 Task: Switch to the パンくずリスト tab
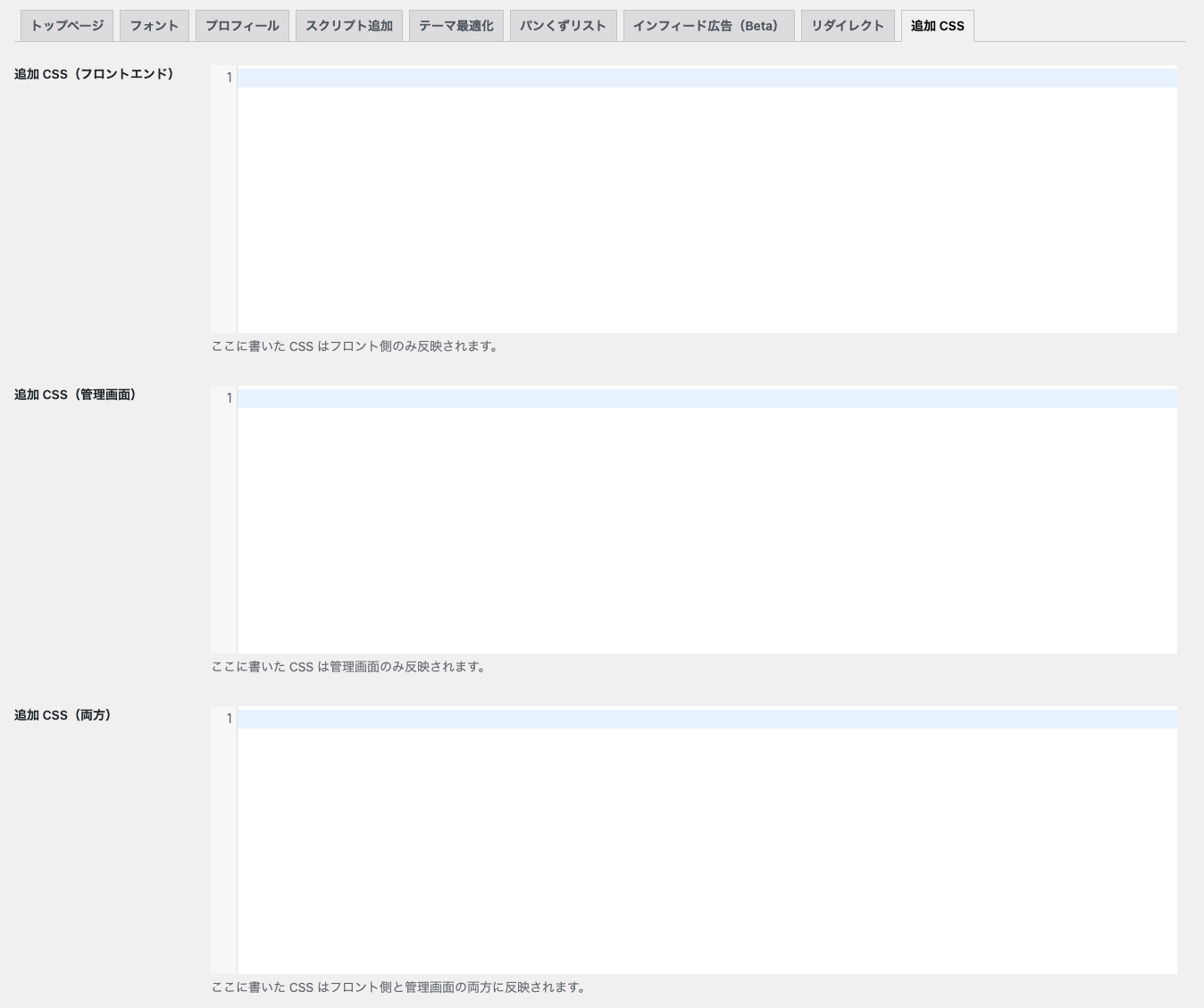[563, 26]
